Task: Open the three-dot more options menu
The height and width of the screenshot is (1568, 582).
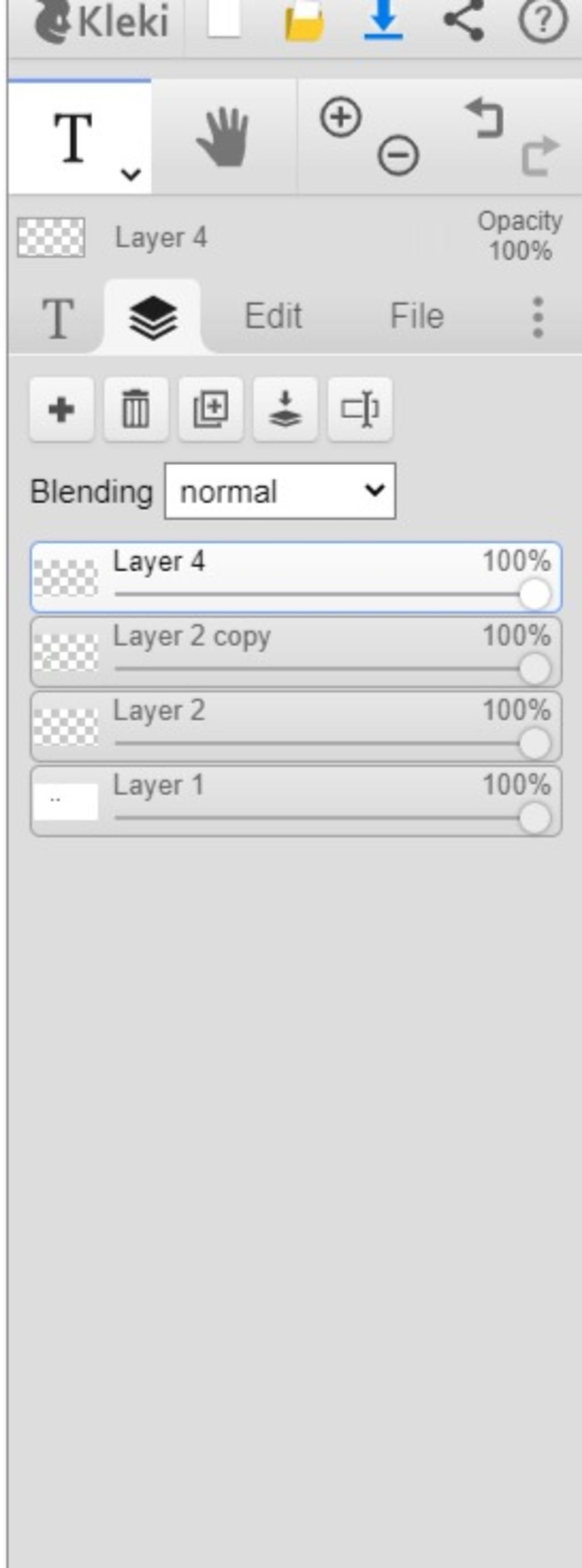Action: click(x=538, y=316)
